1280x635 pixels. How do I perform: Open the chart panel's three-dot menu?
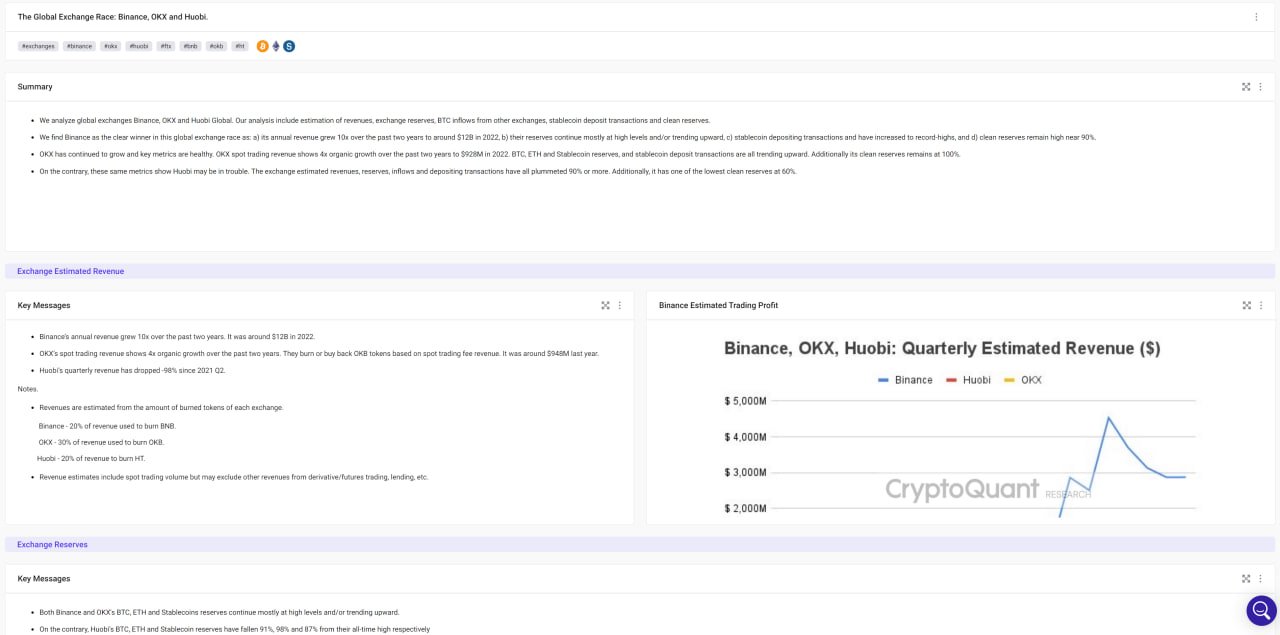1261,305
